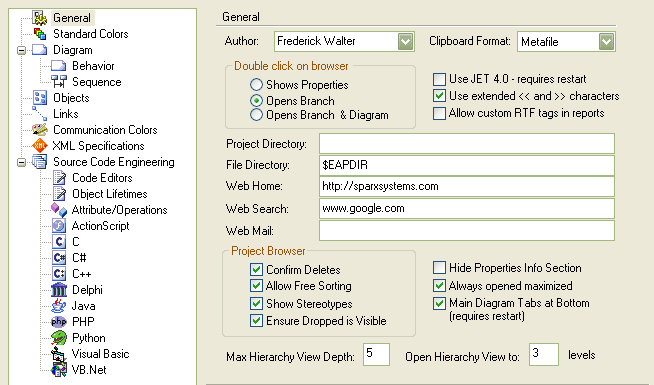Select Object Lifetimes tree entry
This screenshot has width=654, height=385.
tap(110, 194)
